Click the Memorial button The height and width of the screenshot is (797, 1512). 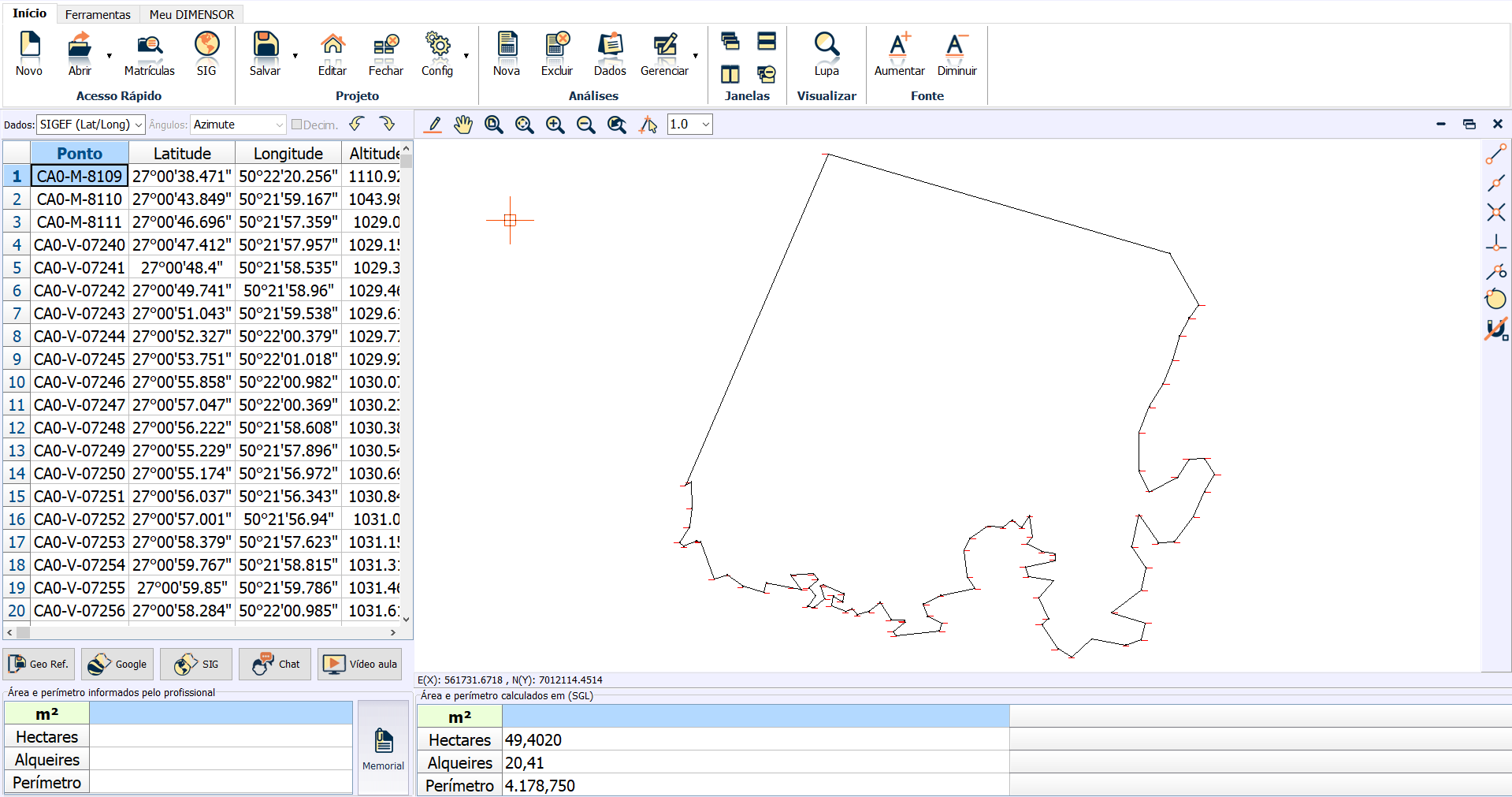click(383, 748)
